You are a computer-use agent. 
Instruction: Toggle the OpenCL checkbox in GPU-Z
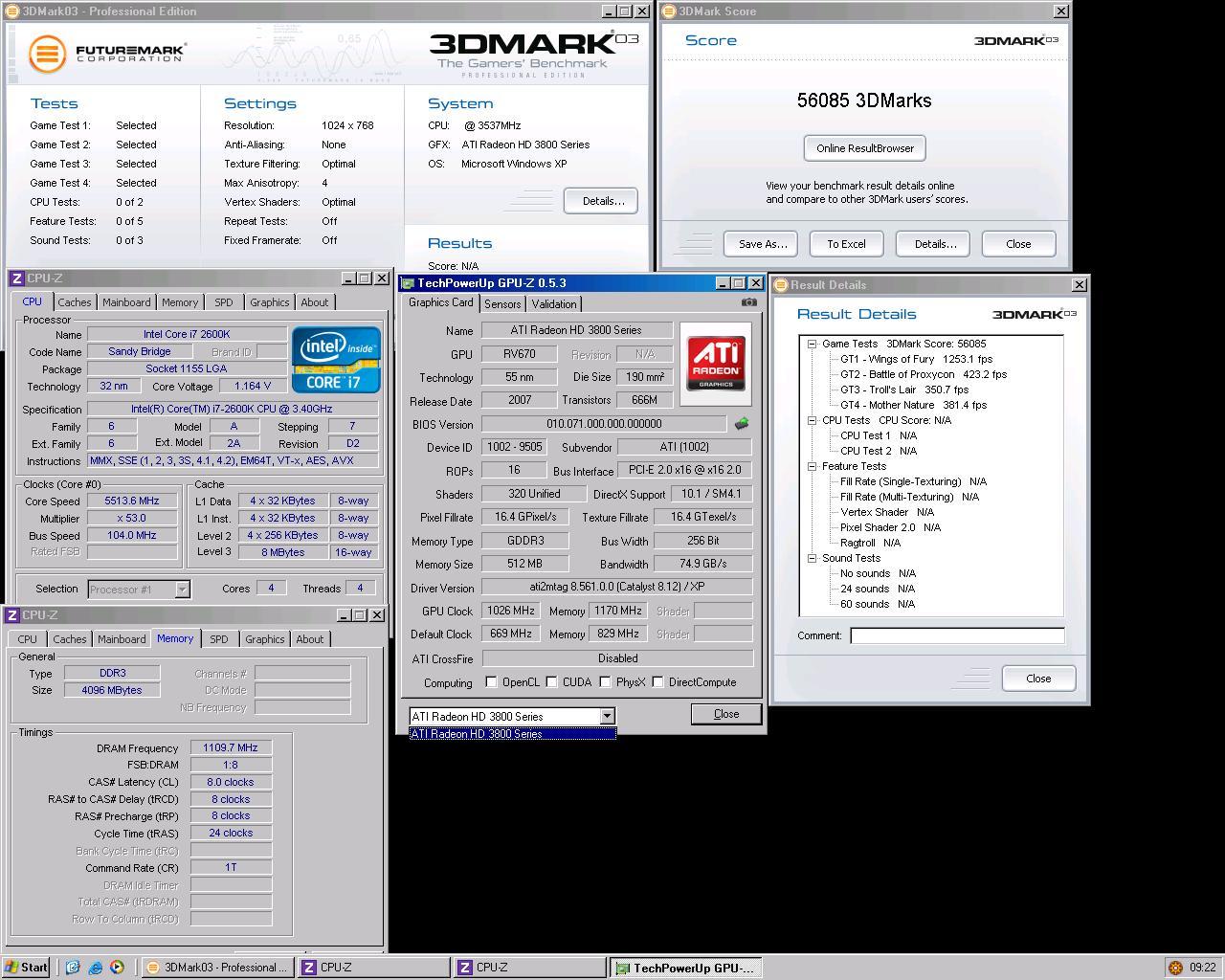click(x=491, y=682)
